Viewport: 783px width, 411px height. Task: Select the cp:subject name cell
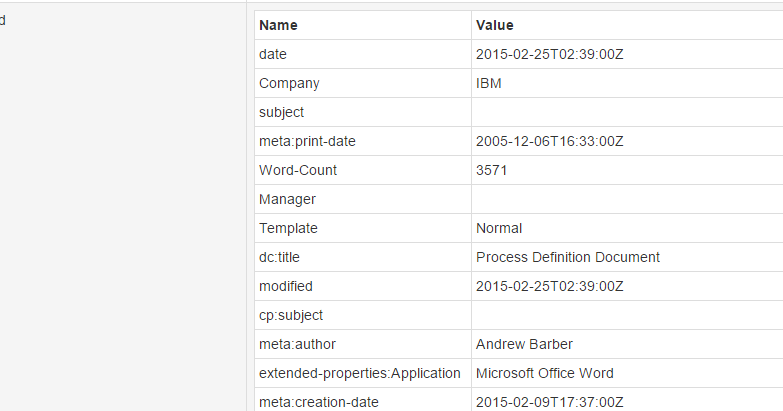click(291, 316)
